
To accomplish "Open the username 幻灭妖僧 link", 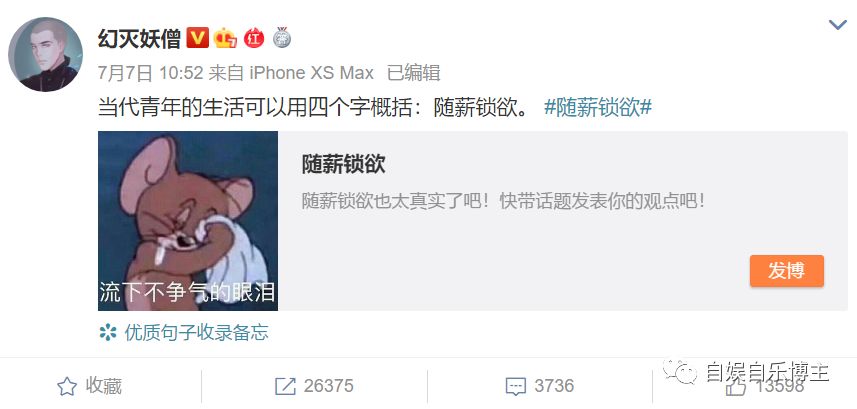I will 139,38.
